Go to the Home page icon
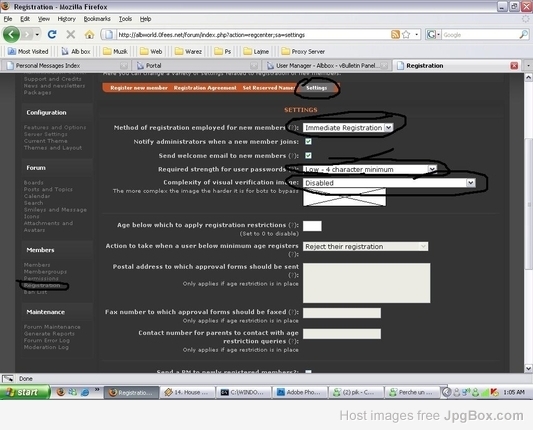 tap(89, 34)
